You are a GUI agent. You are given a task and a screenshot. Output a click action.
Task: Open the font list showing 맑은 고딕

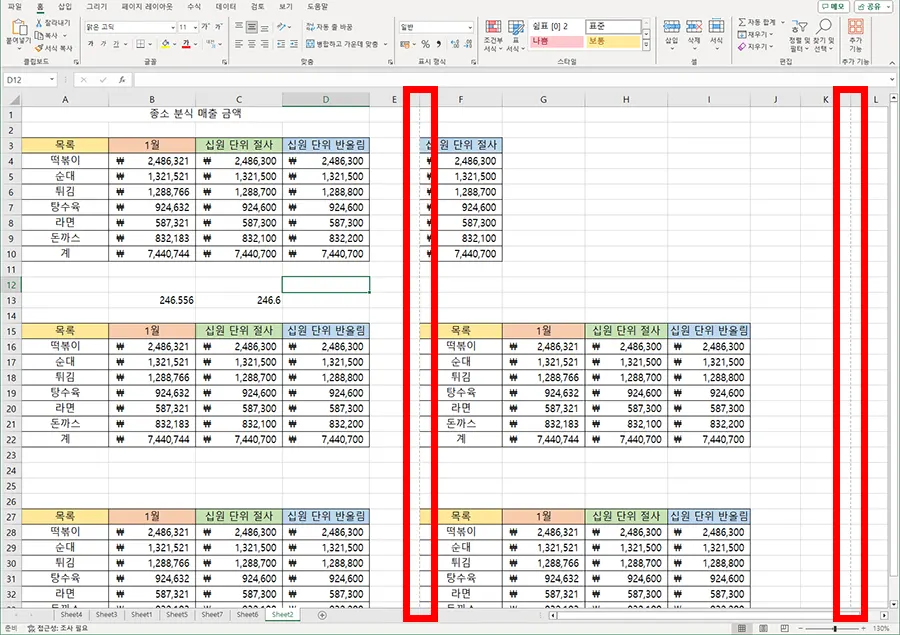pyautogui.click(x=172, y=28)
